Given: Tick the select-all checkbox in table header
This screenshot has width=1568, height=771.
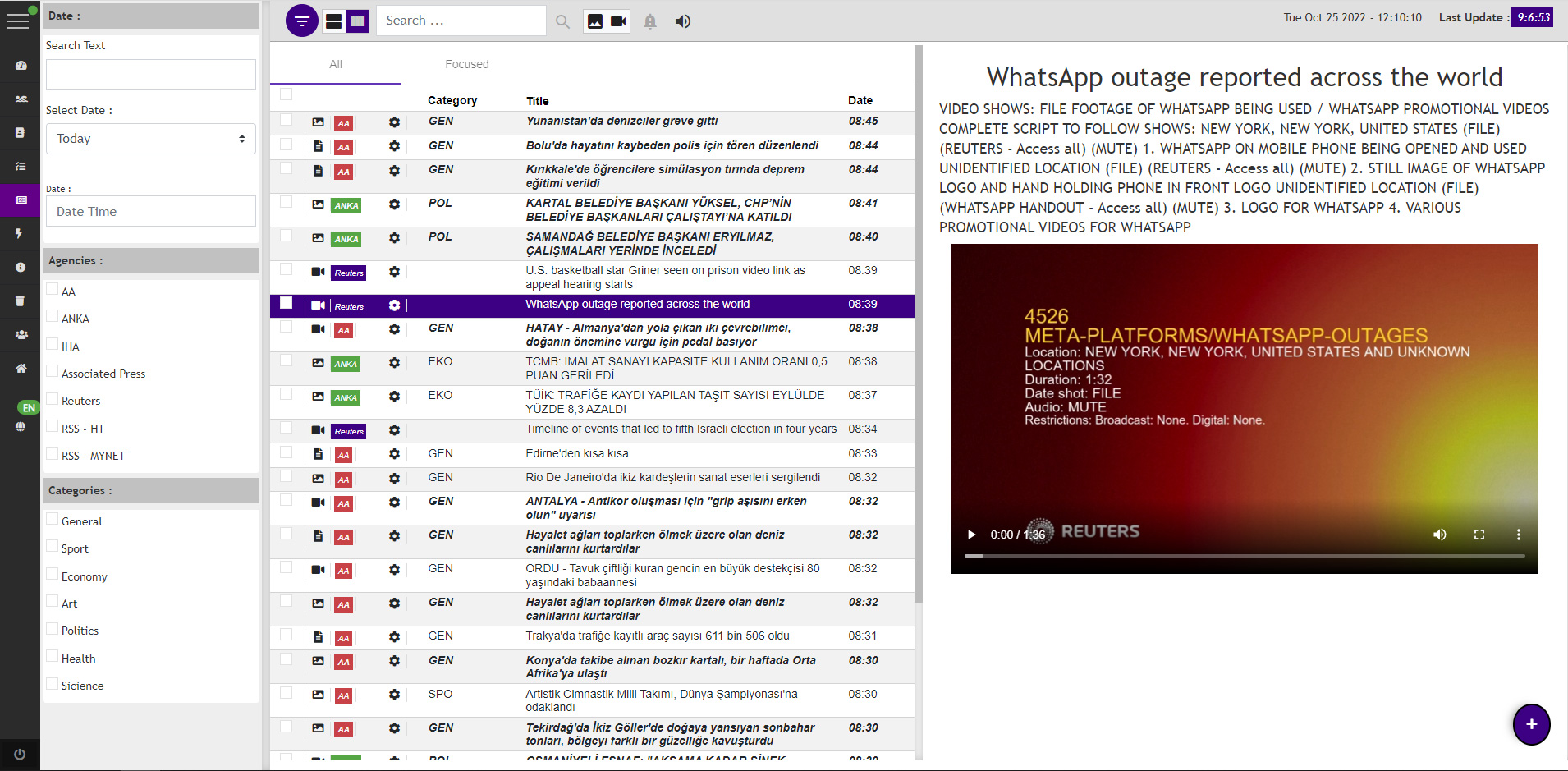Looking at the screenshot, I should pos(286,94).
